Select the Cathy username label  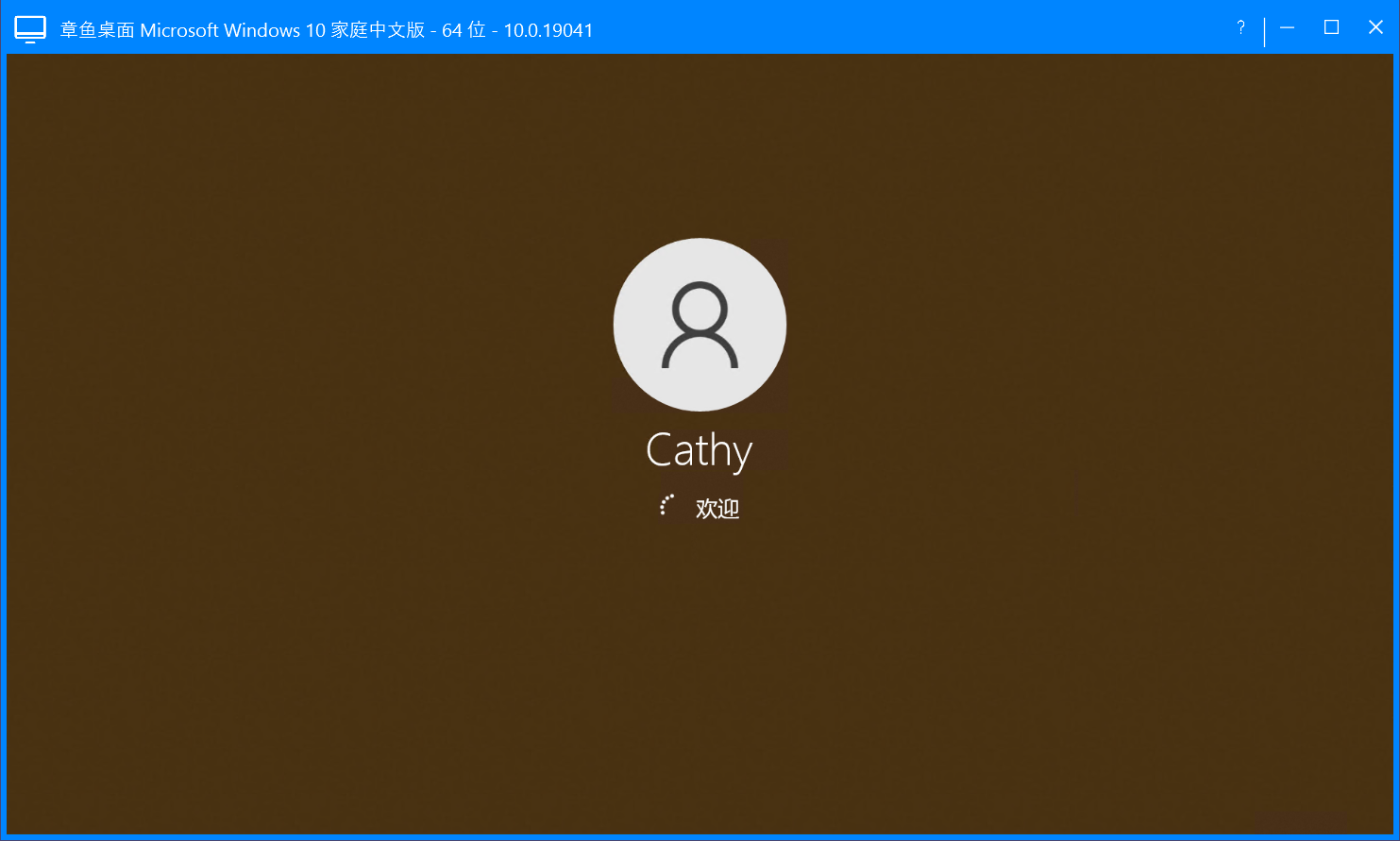[x=699, y=450]
